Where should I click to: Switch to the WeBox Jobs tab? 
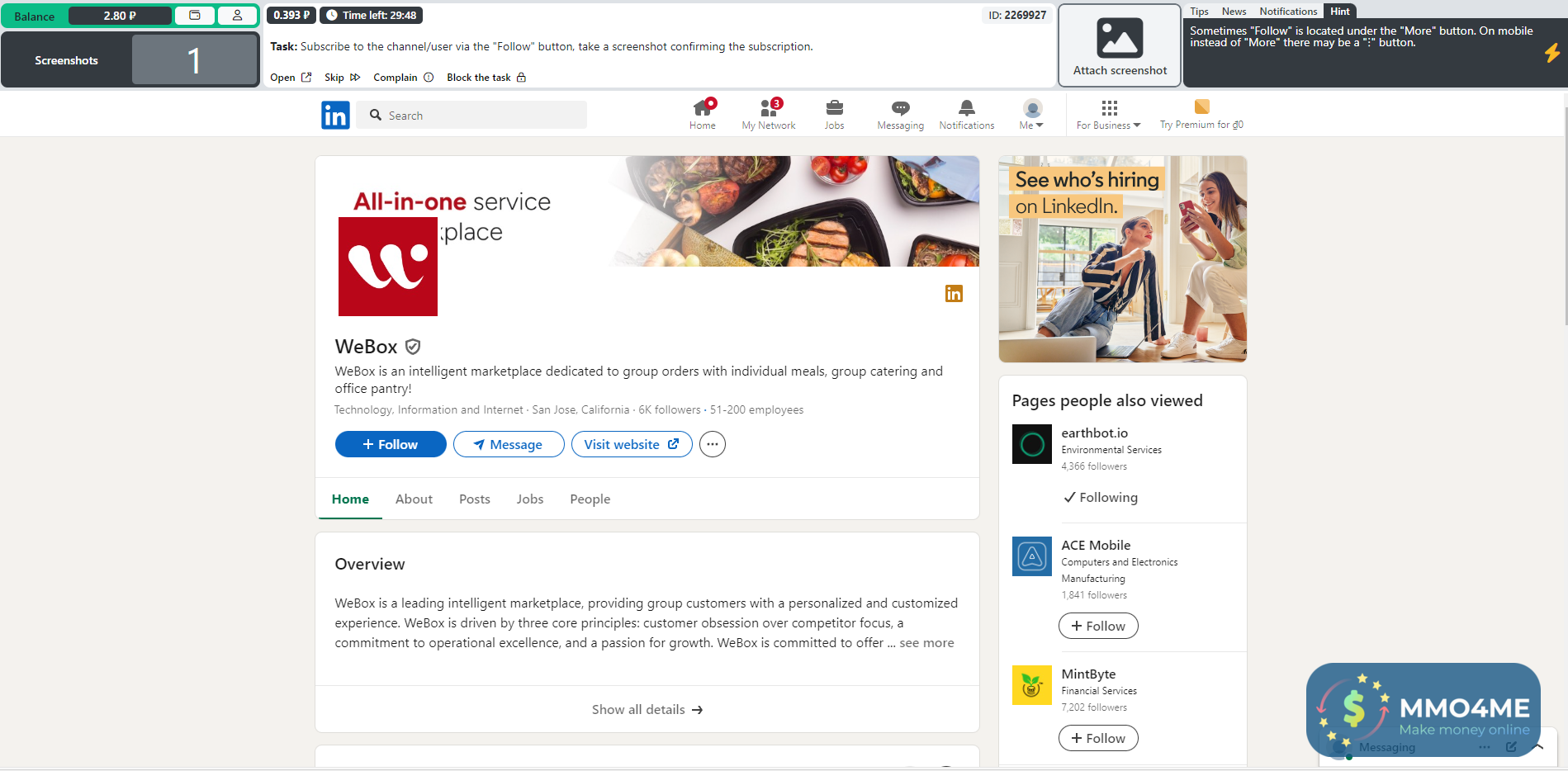coord(530,499)
